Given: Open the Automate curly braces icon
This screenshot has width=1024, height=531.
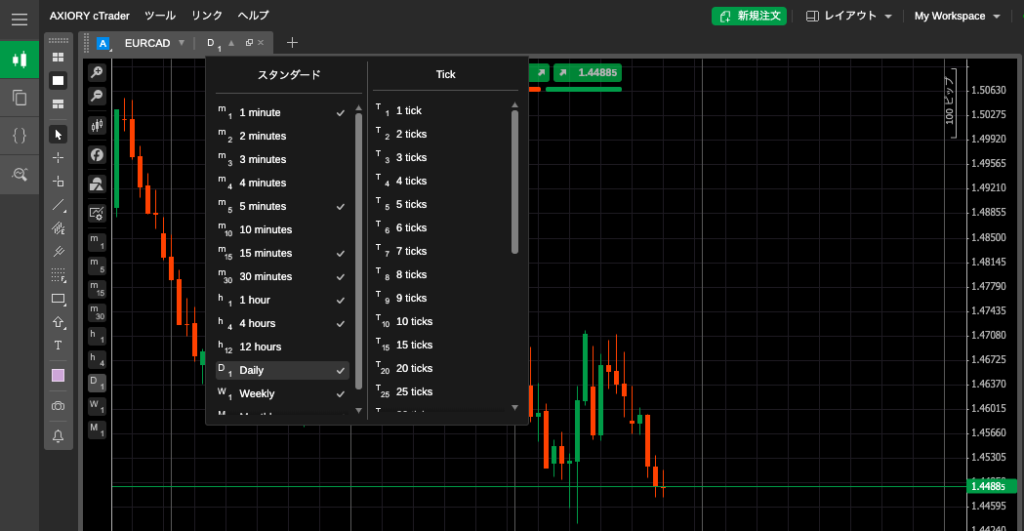Looking at the screenshot, I should [x=19, y=135].
